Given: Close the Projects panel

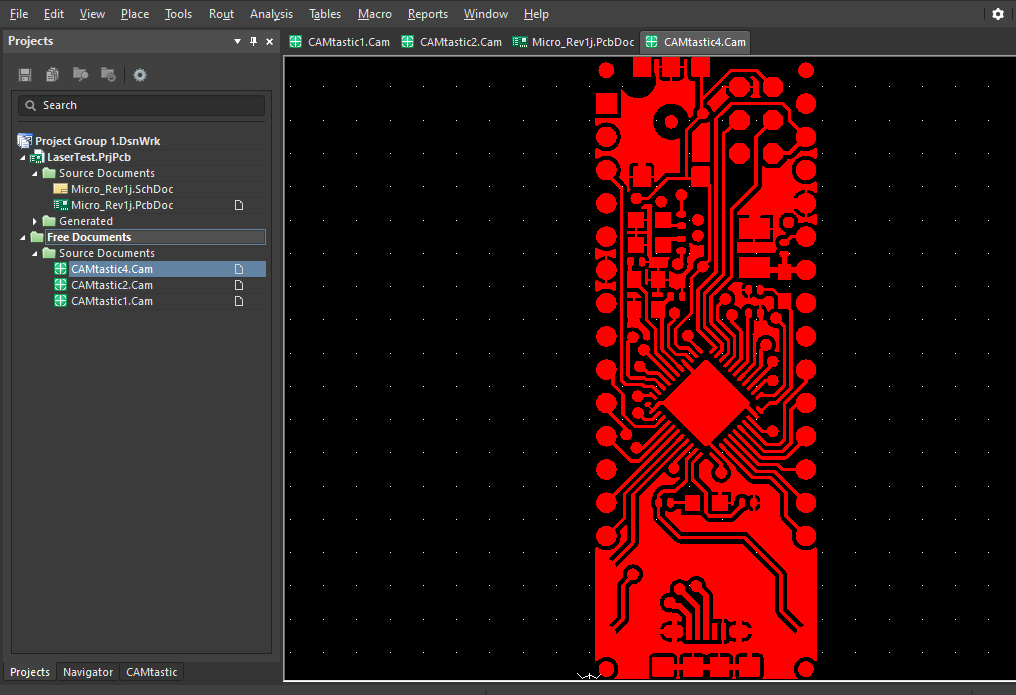Looking at the screenshot, I should click(270, 41).
